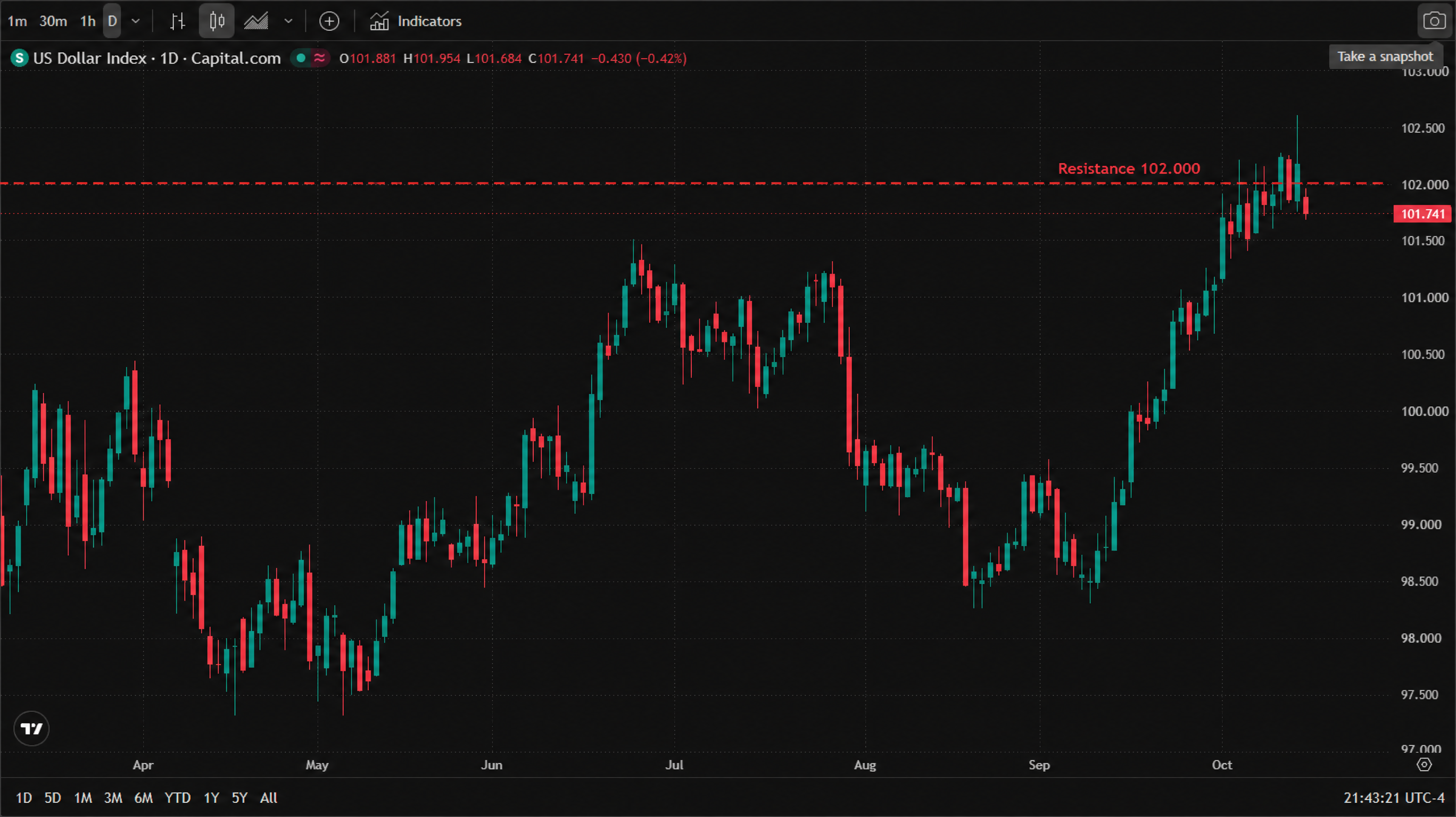
Task: Switch to area chart style
Action: click(x=256, y=21)
